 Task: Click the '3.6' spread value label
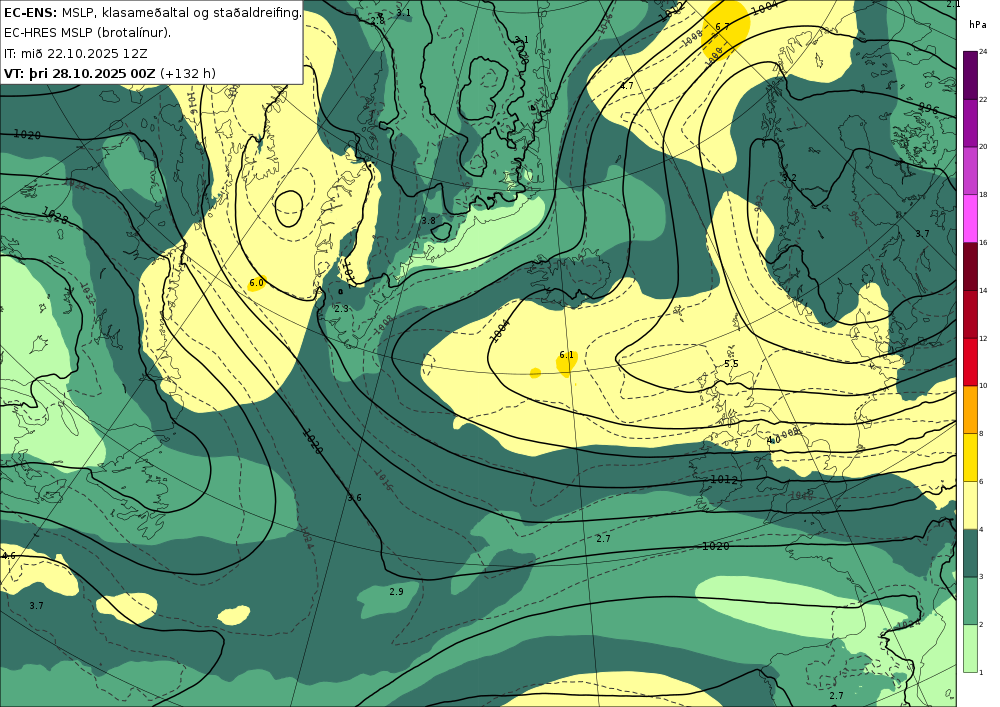pos(355,498)
